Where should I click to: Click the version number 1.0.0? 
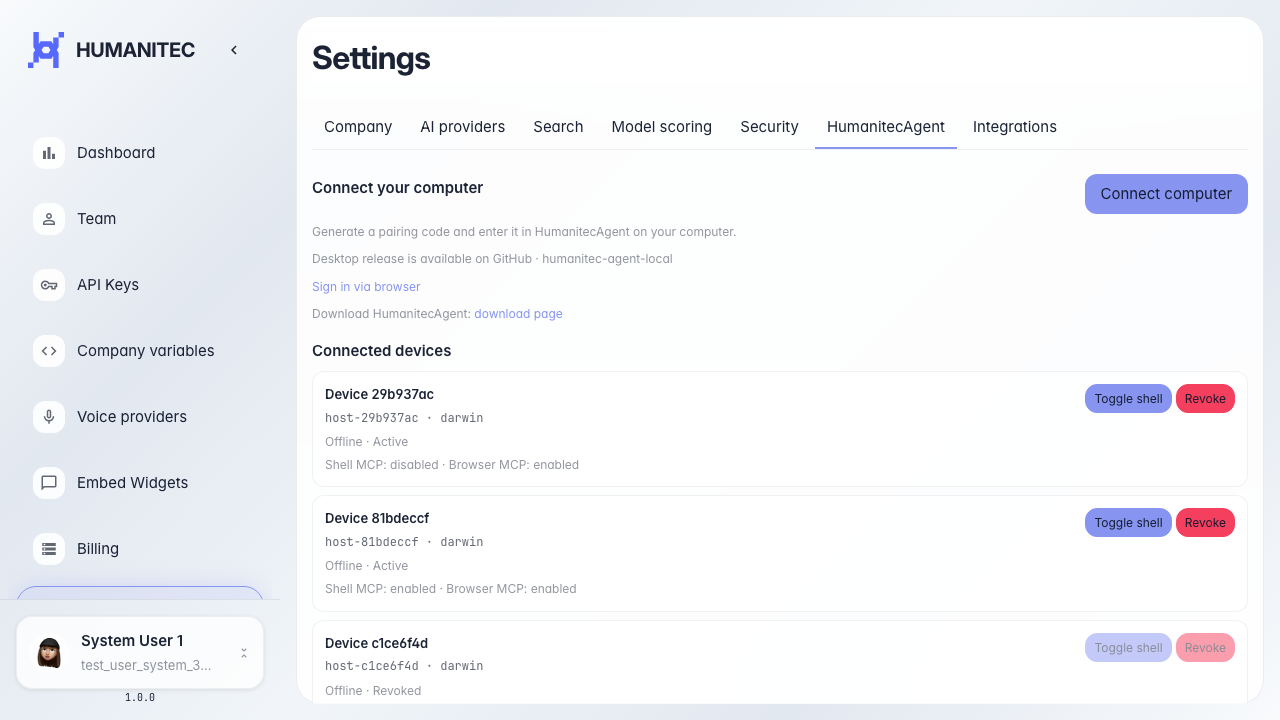point(140,698)
